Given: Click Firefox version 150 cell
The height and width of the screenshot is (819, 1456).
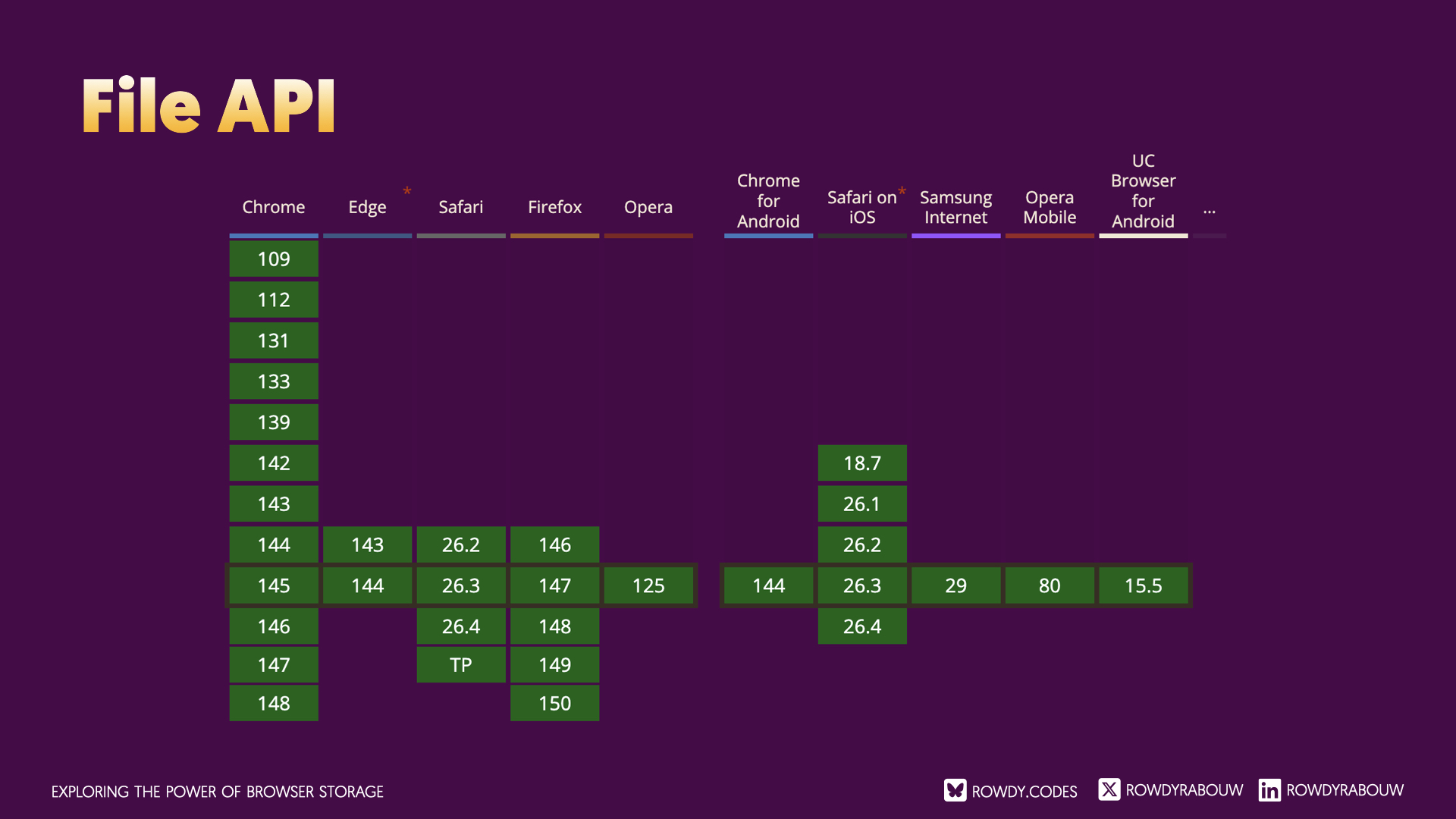Looking at the screenshot, I should click(x=554, y=704).
